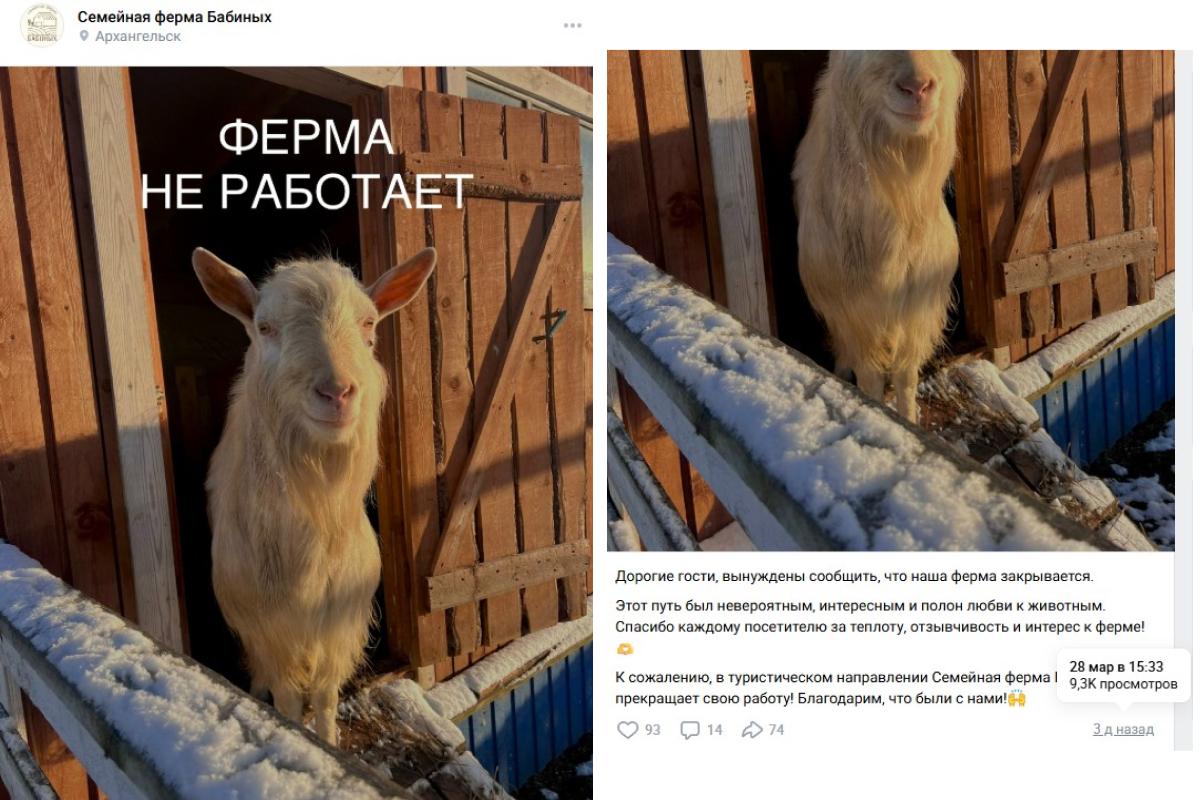
Task: Like the post with the heart icon
Action: (627, 730)
